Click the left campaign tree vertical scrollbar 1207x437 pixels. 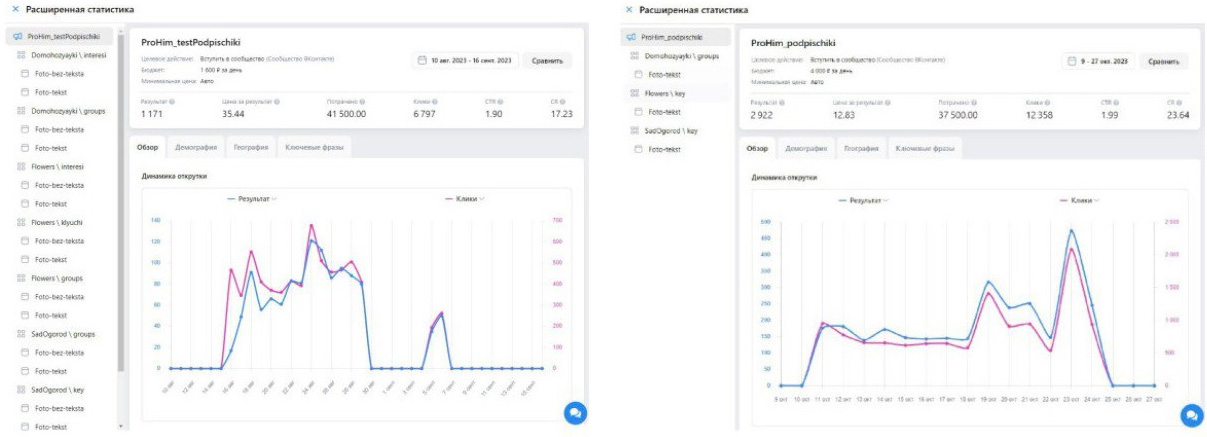(x=121, y=200)
